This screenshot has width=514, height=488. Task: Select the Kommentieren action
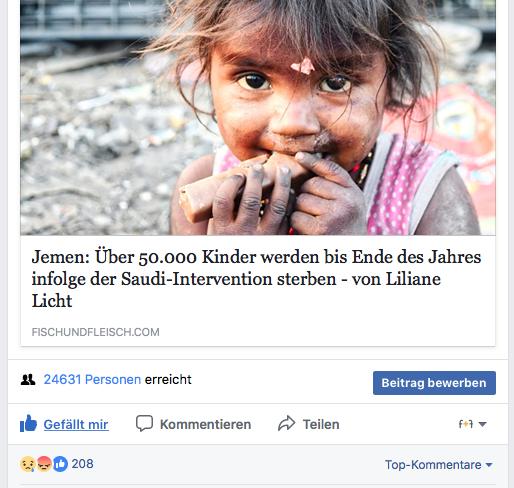tap(194, 424)
